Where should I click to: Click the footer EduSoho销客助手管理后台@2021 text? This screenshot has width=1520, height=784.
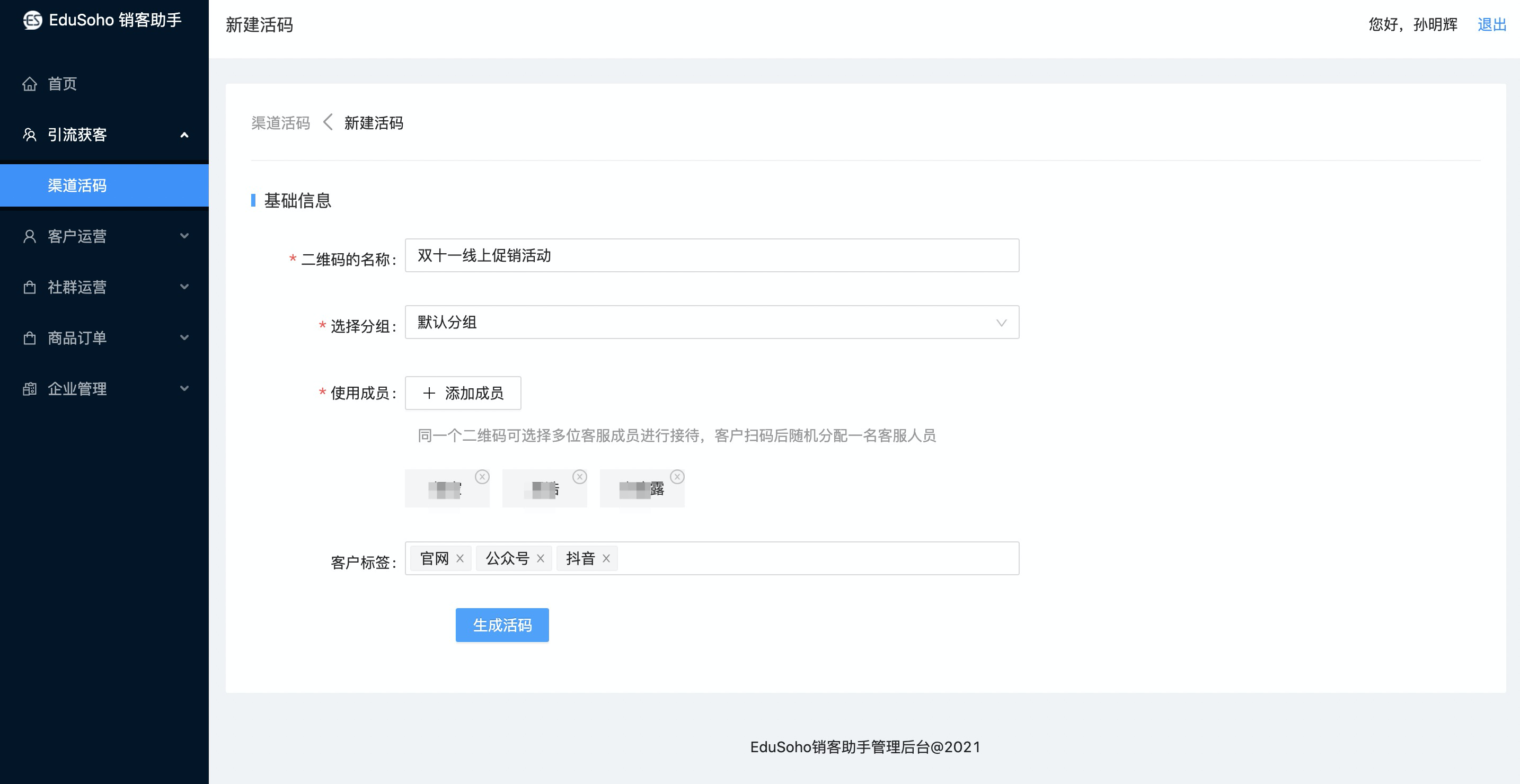(x=865, y=747)
